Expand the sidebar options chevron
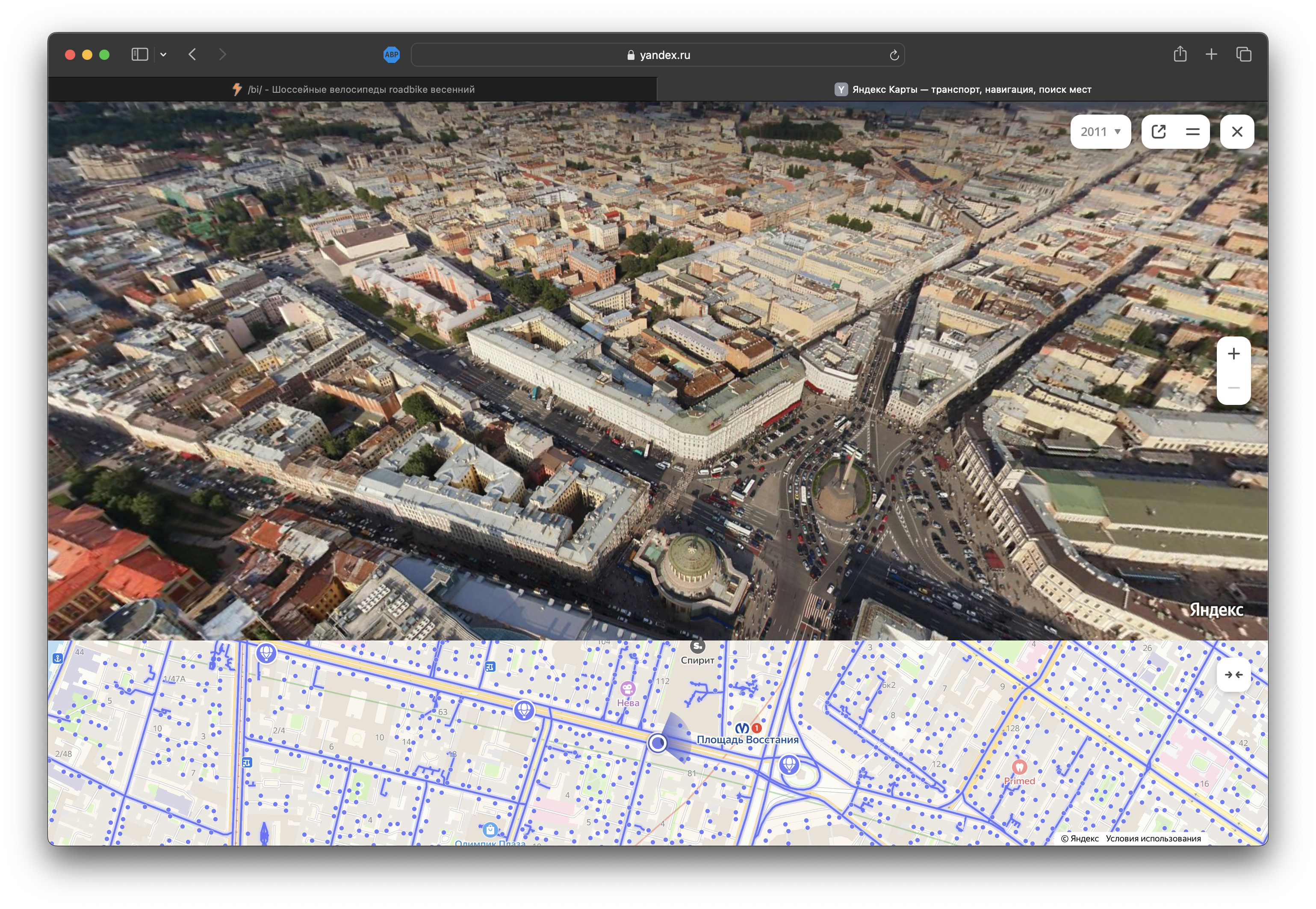This screenshot has width=1316, height=909. (163, 55)
